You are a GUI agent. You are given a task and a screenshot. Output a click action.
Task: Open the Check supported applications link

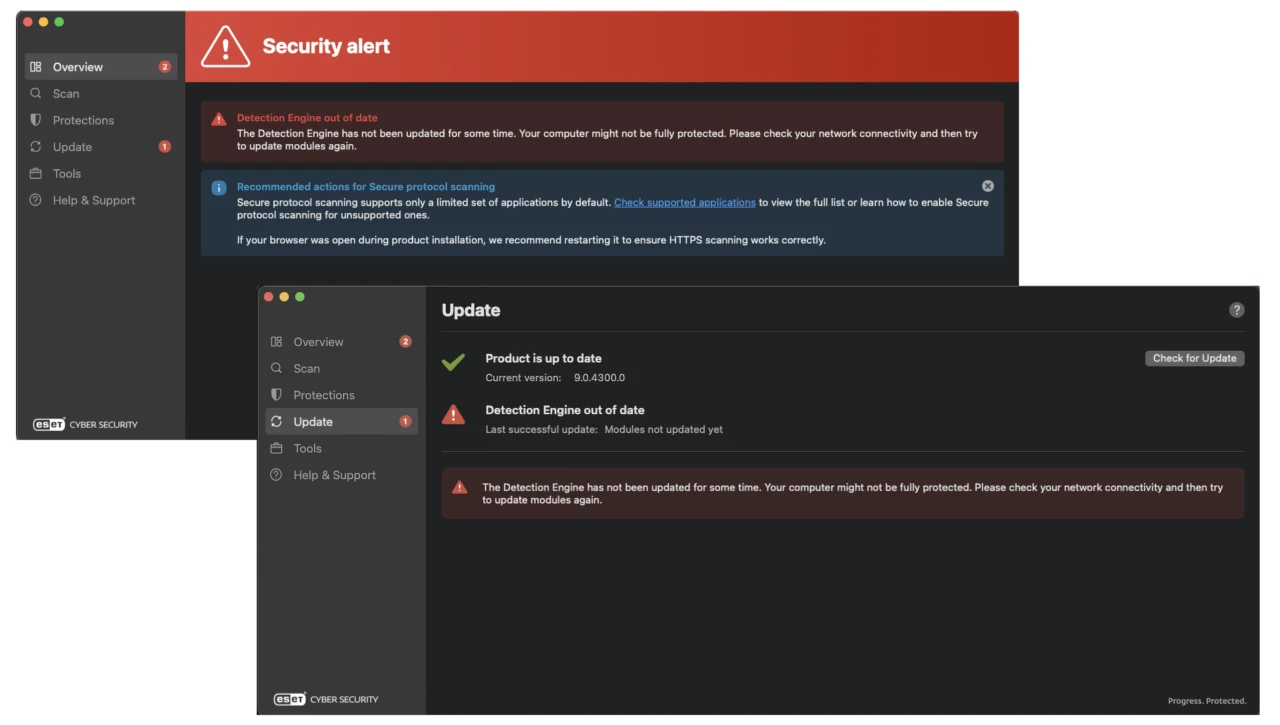(x=684, y=202)
